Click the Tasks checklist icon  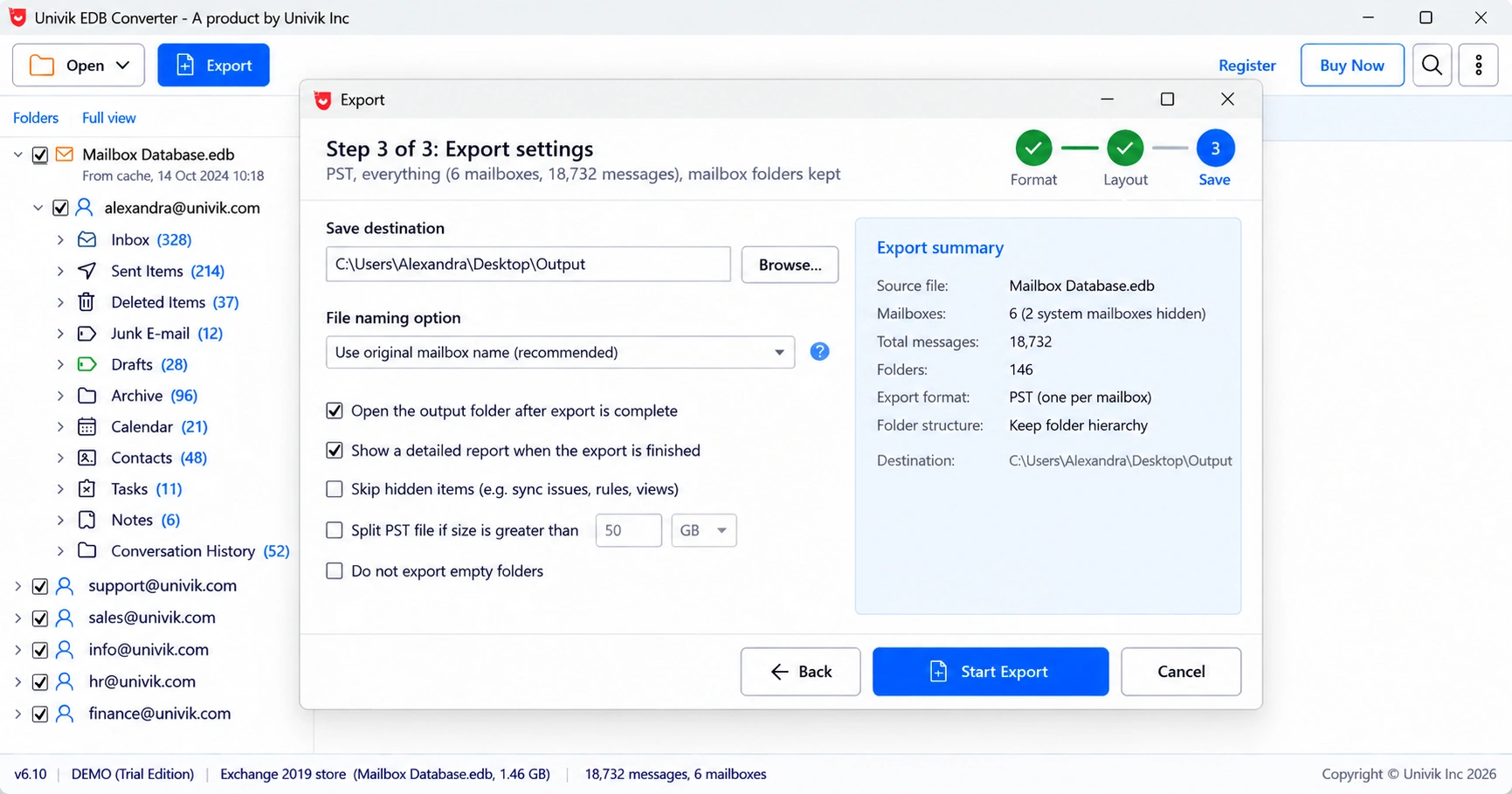pos(87,489)
